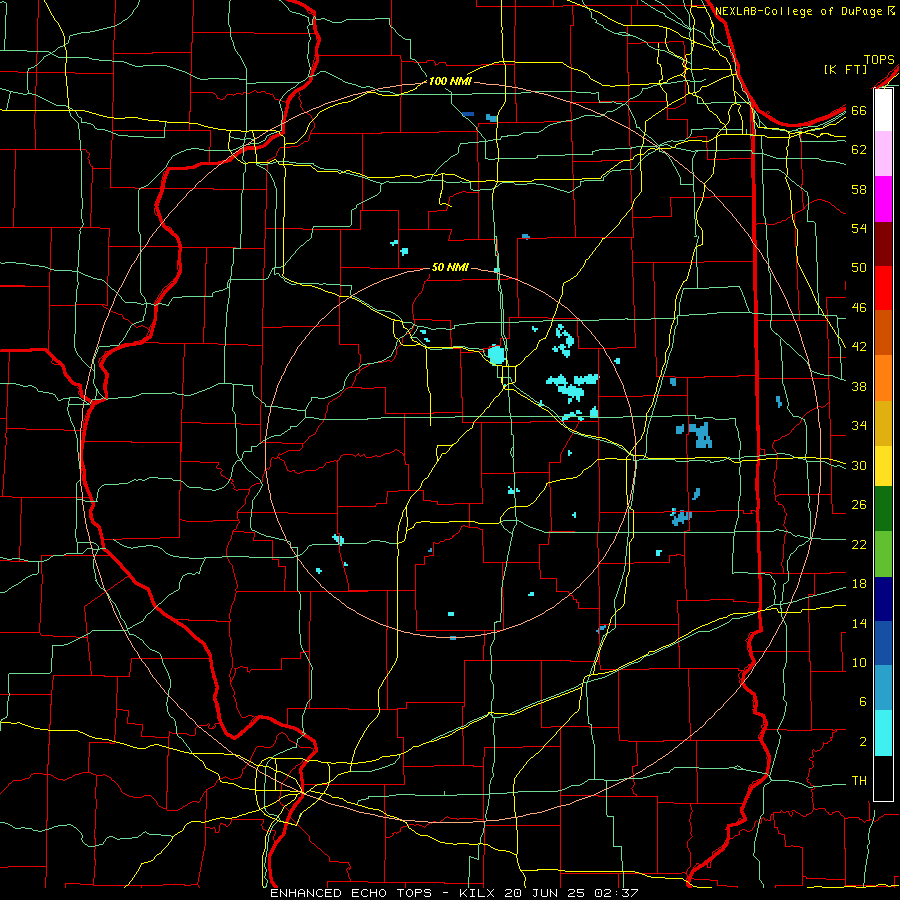Click legend value '50'
This screenshot has width=900, height=900.
pos(859,268)
